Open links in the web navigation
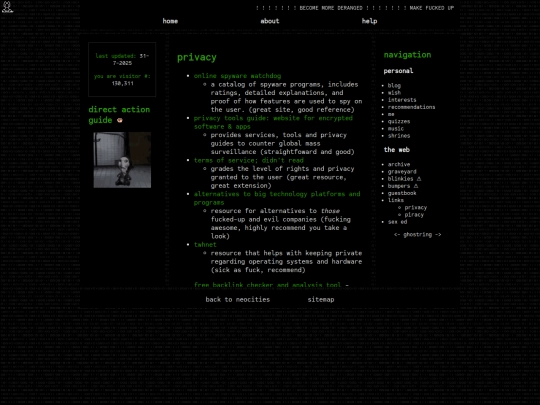Viewport: 540px width, 405px height. coord(396,200)
